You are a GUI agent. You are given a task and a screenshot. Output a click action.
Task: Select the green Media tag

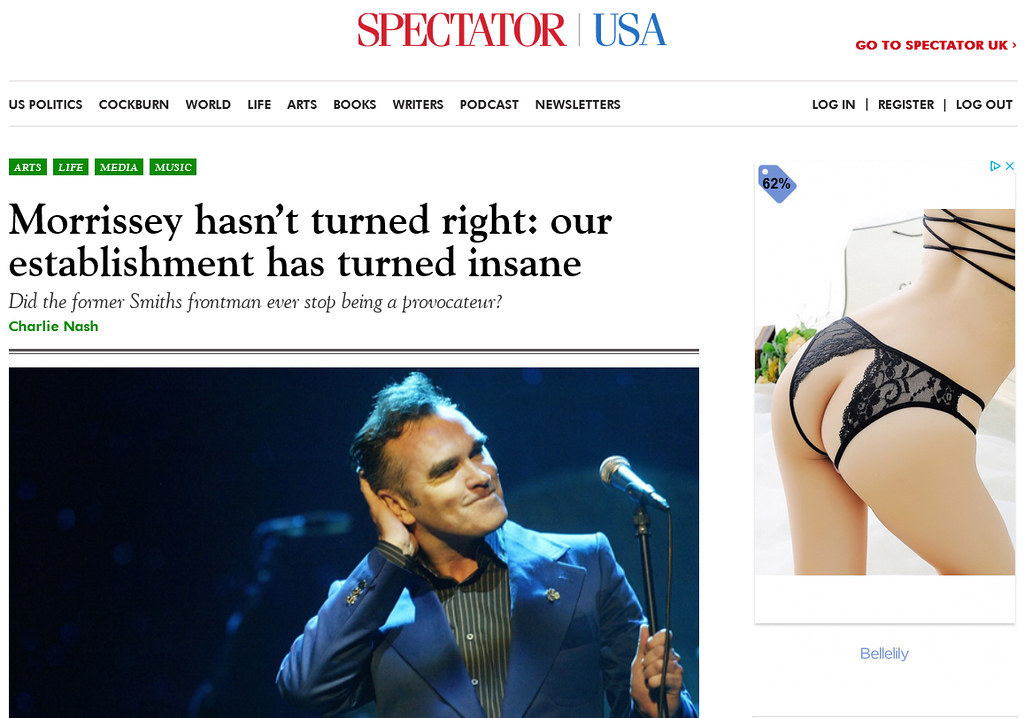tap(119, 167)
